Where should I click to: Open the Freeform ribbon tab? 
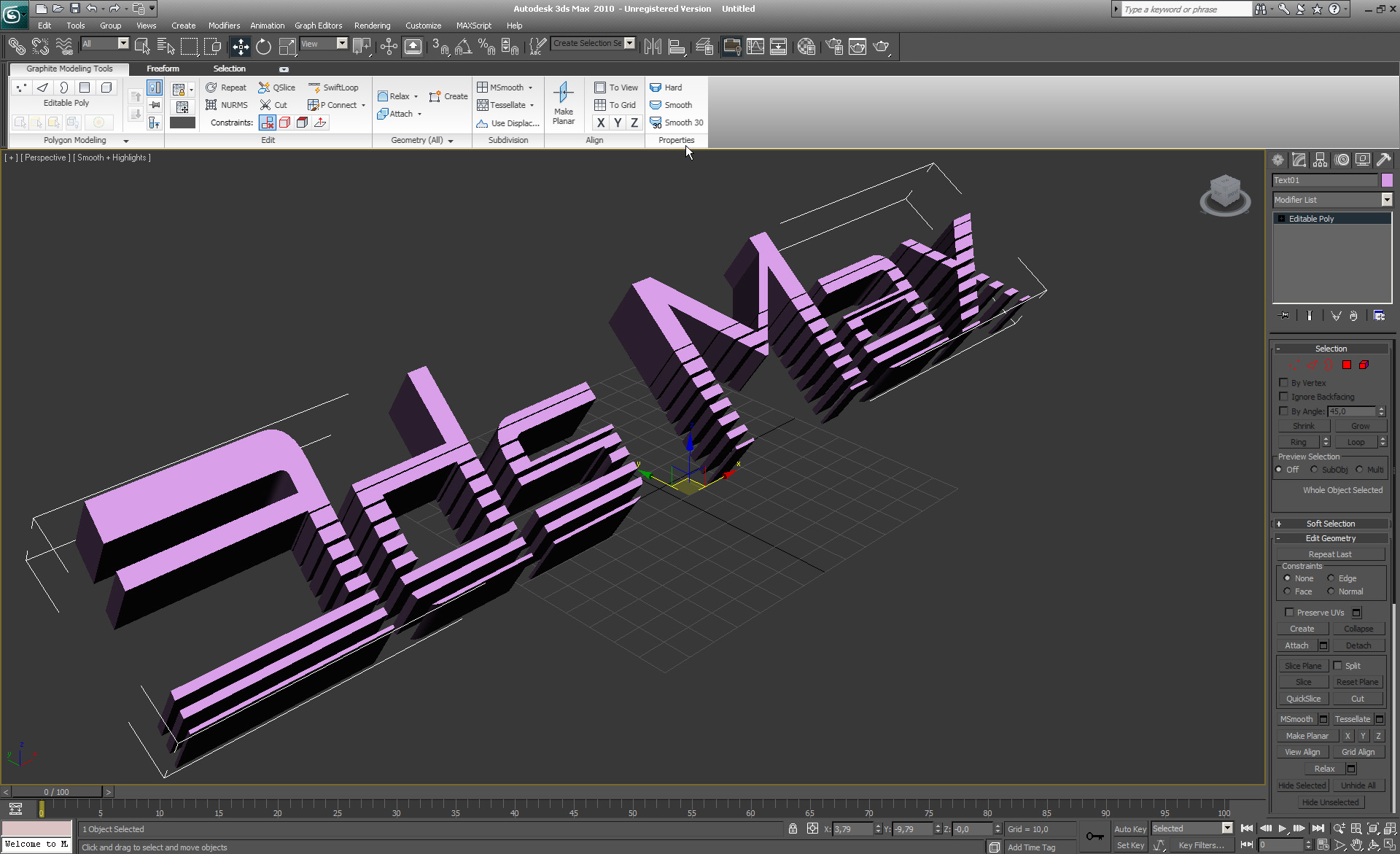[163, 68]
